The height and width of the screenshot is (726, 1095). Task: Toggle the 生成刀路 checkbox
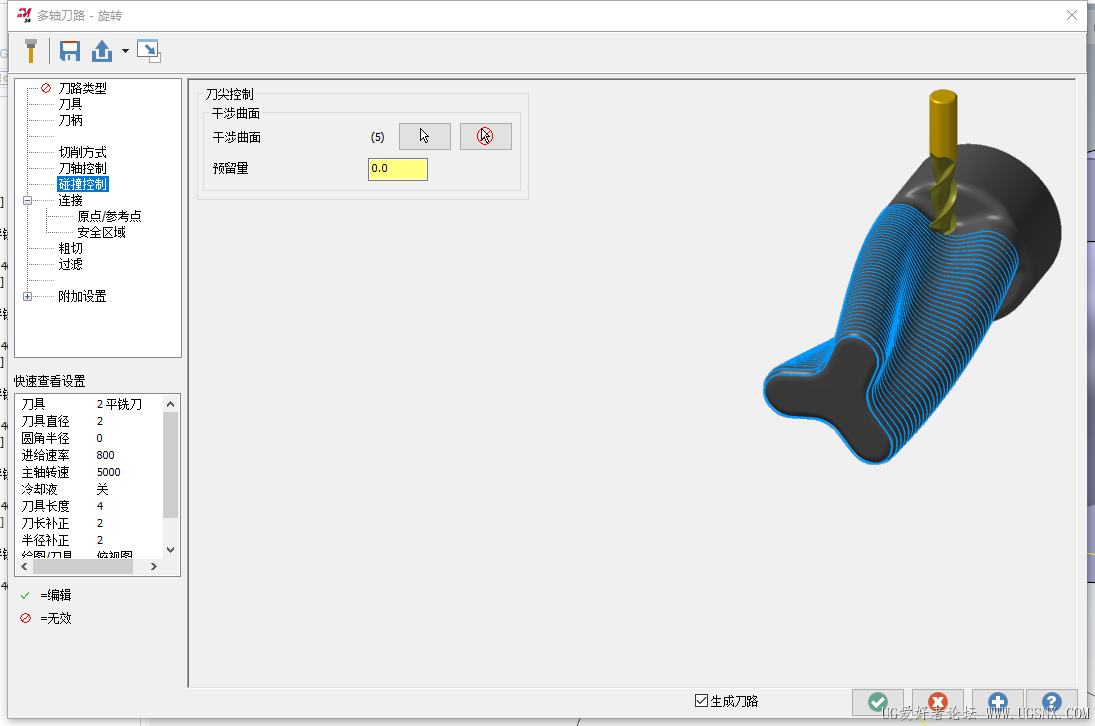[x=701, y=701]
